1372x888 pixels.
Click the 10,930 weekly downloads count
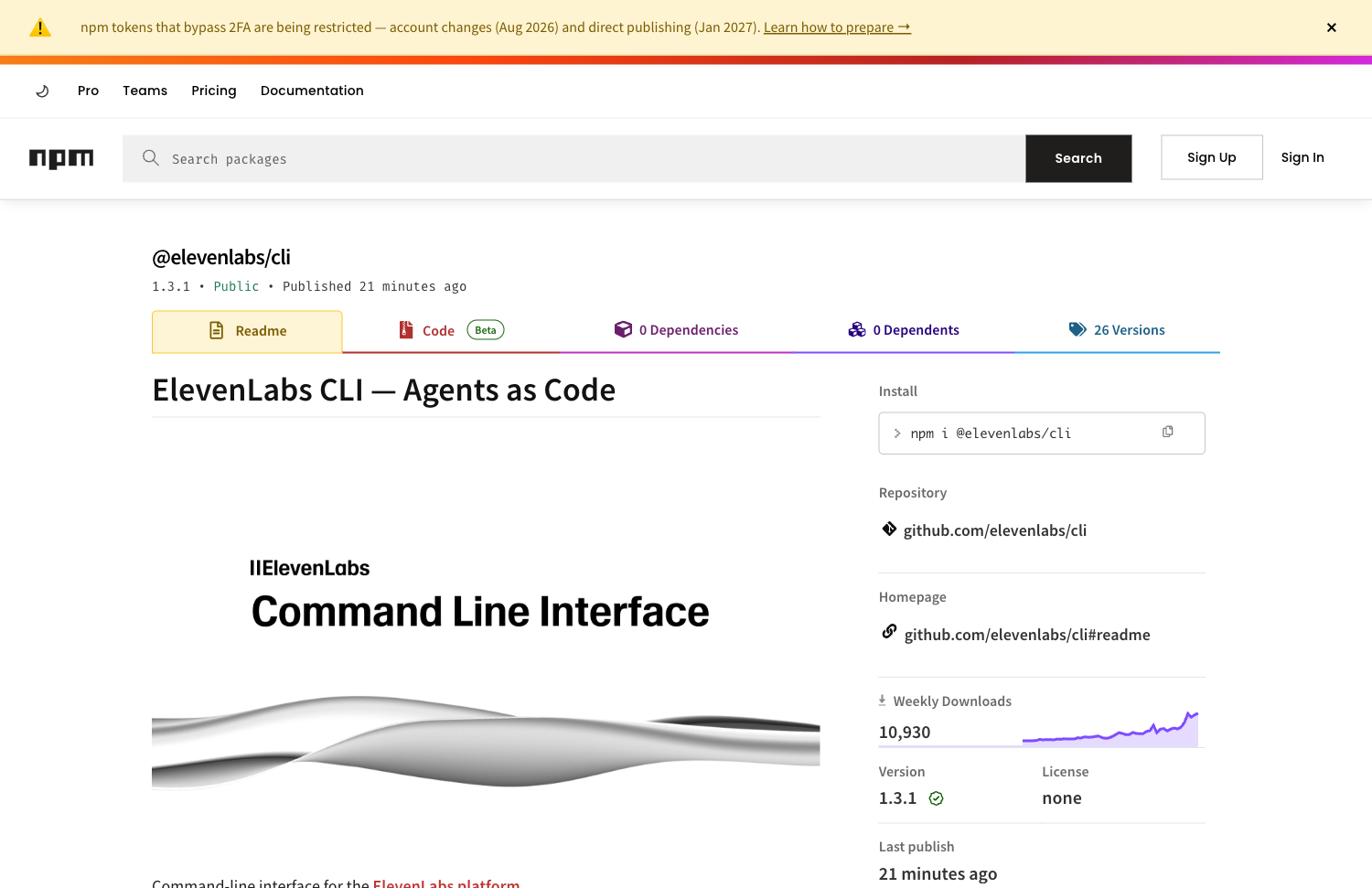[905, 733]
